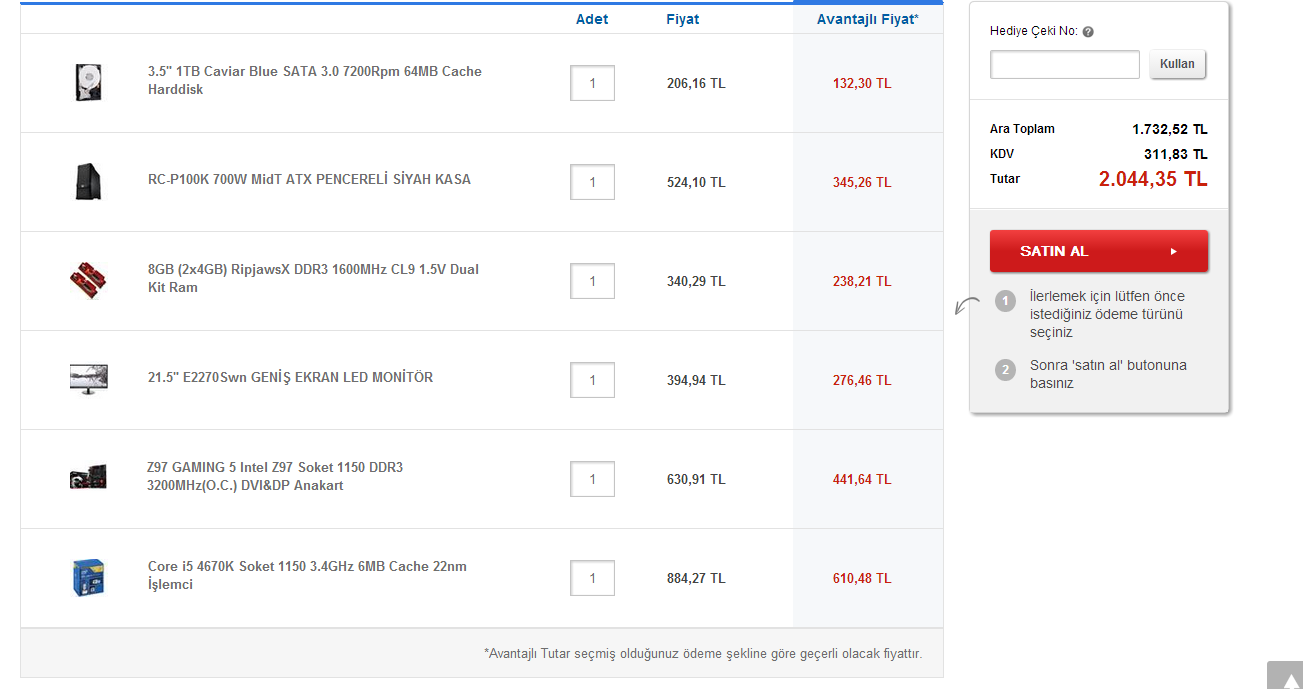Click the RipjawsX RAM kit thumbnail
The width and height of the screenshot is (1303, 689).
point(88,280)
